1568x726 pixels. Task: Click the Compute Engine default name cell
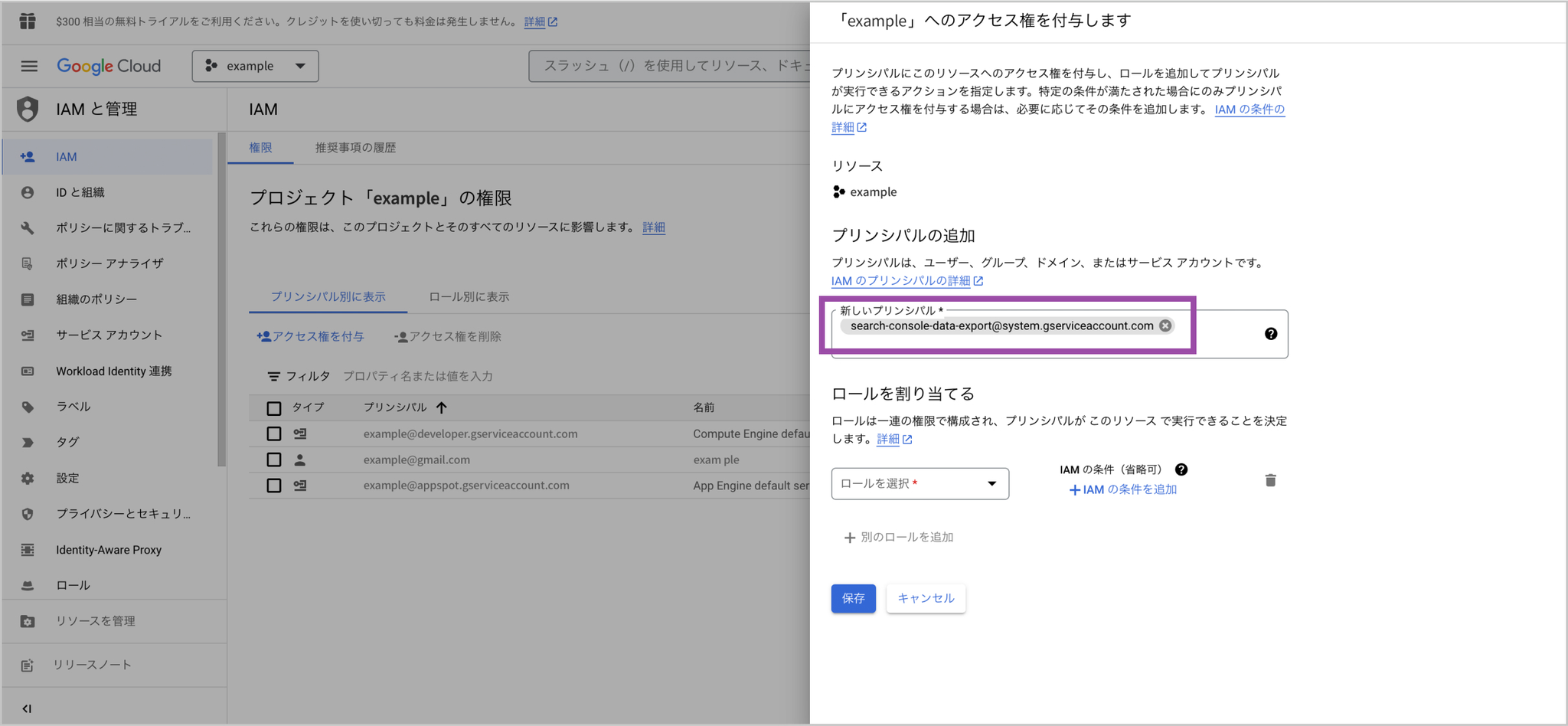751,433
